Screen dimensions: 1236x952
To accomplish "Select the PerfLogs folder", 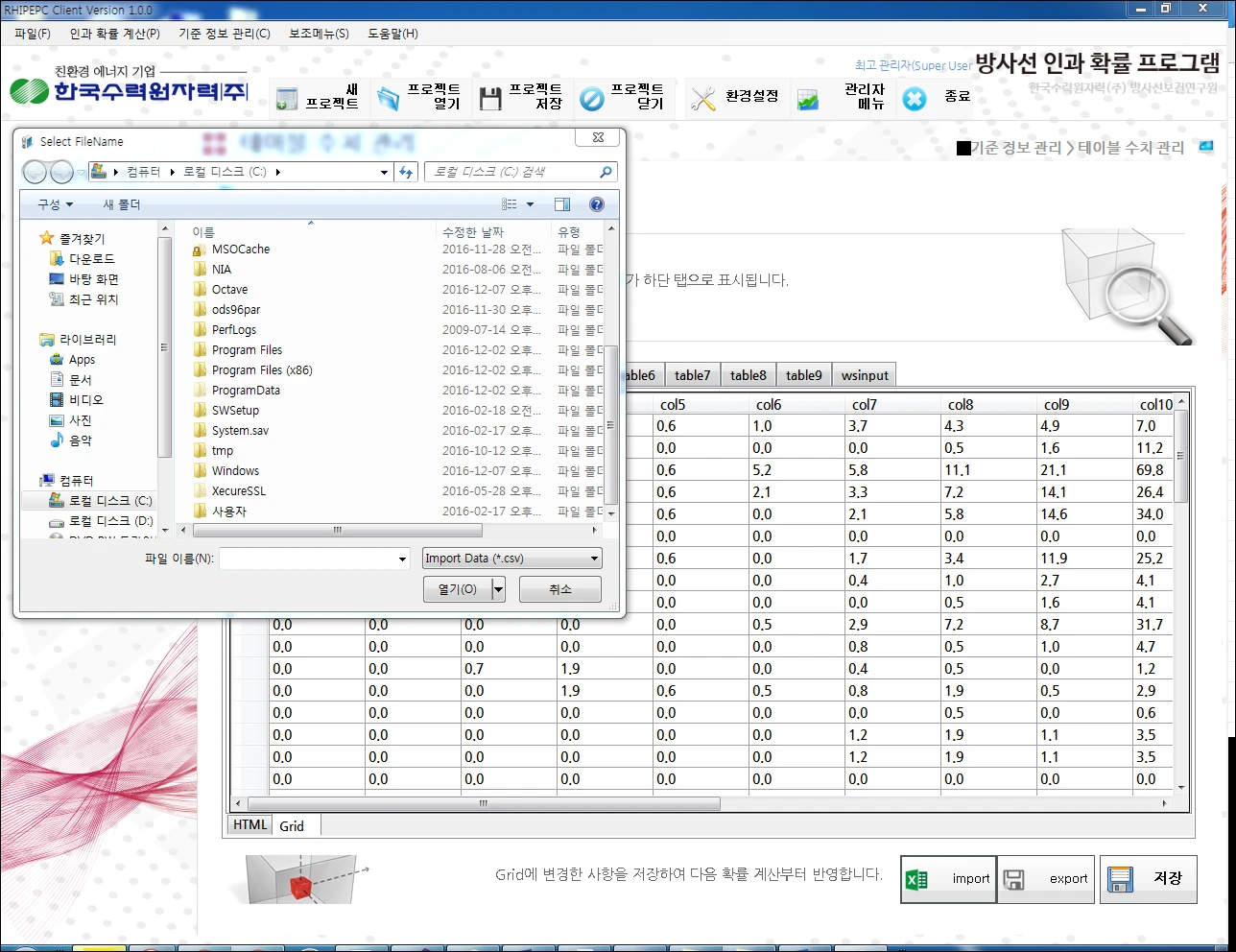I will 234,330.
